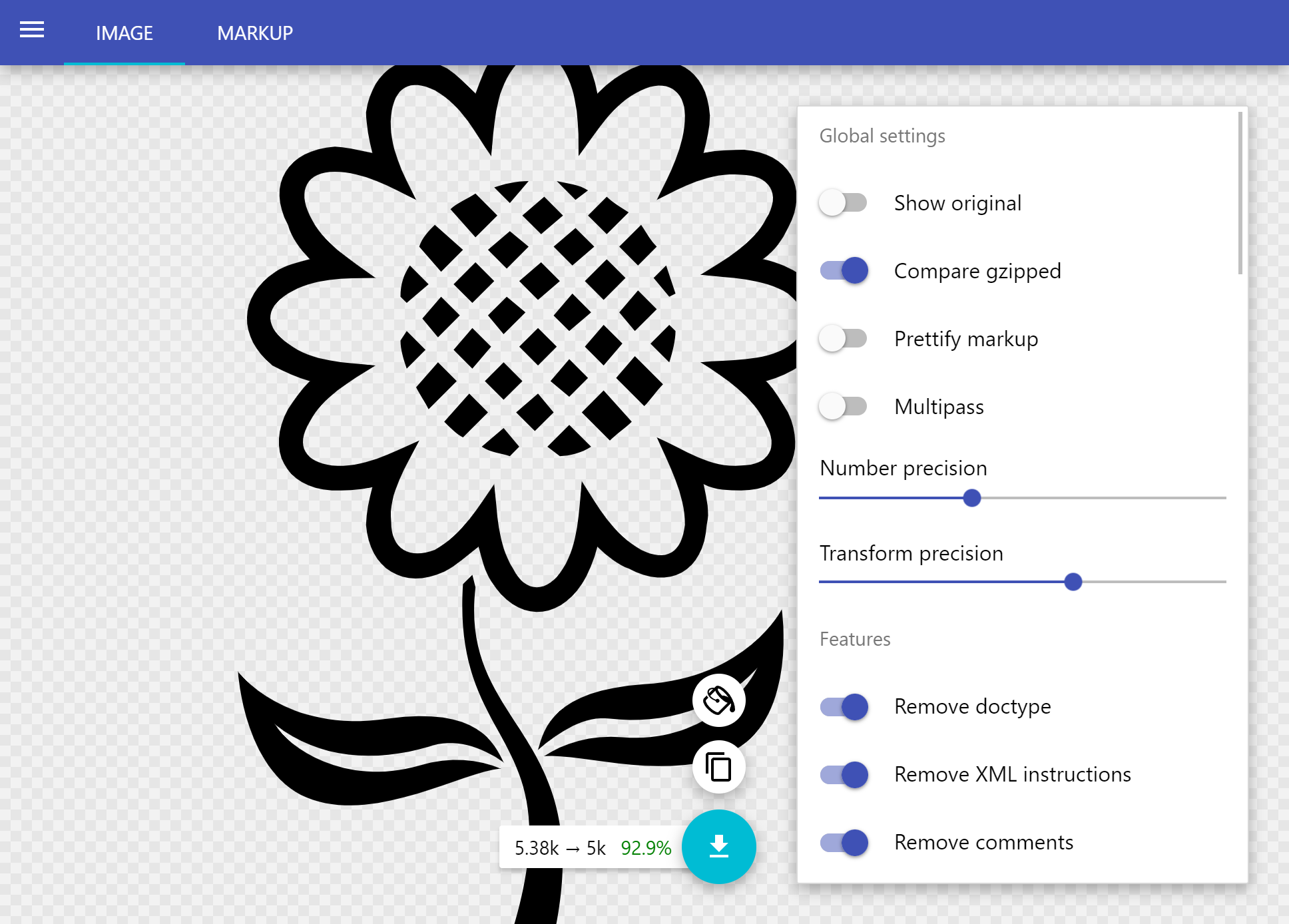Click the Number precision slider handle
This screenshot has width=1289, height=924.
pyautogui.click(x=971, y=498)
